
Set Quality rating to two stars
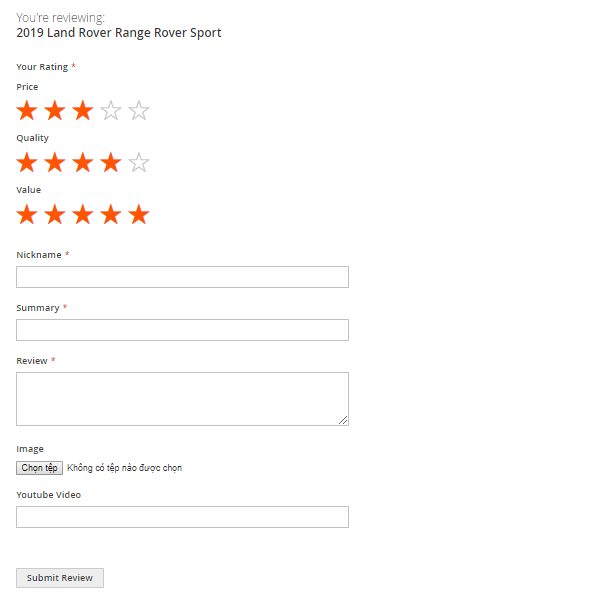(55, 162)
